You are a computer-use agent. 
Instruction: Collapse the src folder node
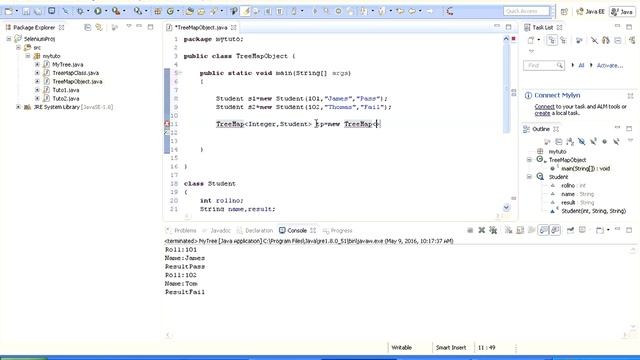pos(18,47)
